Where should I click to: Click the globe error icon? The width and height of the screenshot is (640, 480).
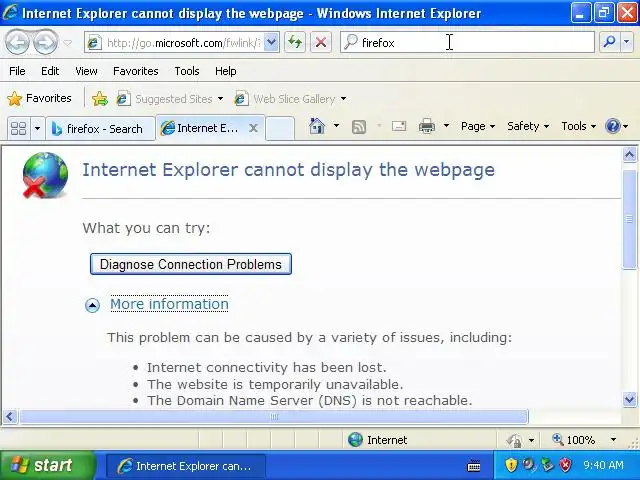(45, 176)
